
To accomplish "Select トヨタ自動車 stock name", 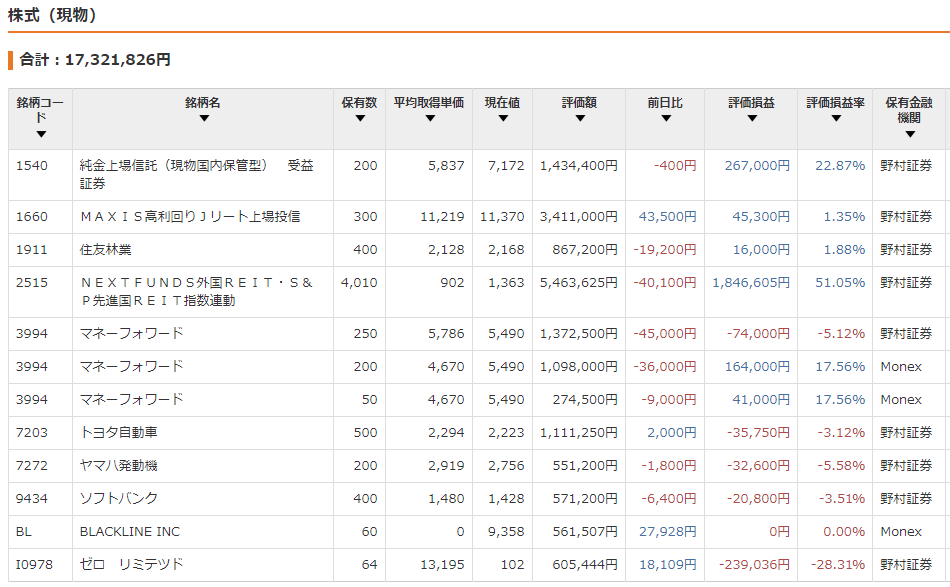I will pos(119,433).
